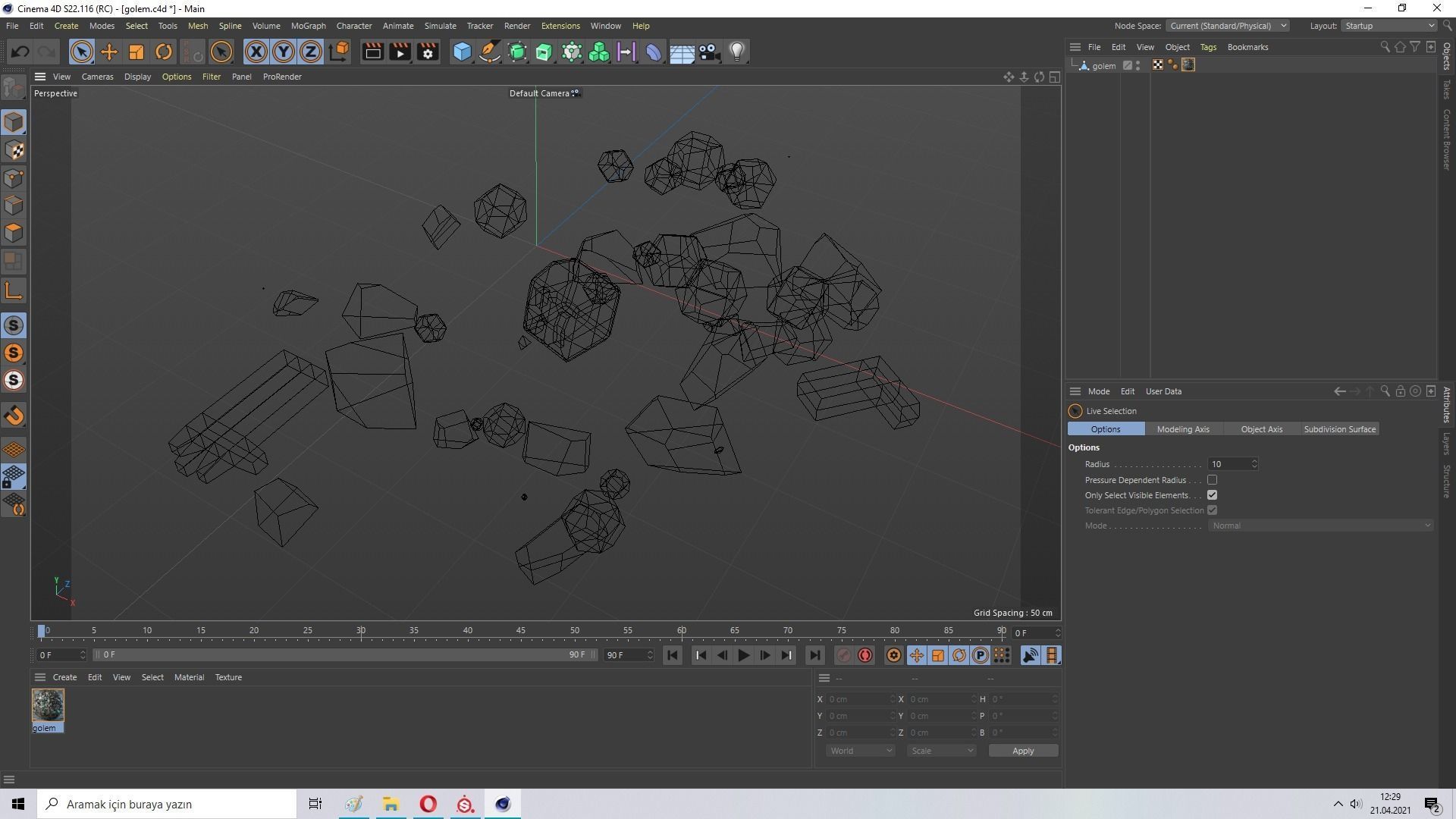Go to end of animation
This screenshot has height=819, width=1456.
(814, 655)
